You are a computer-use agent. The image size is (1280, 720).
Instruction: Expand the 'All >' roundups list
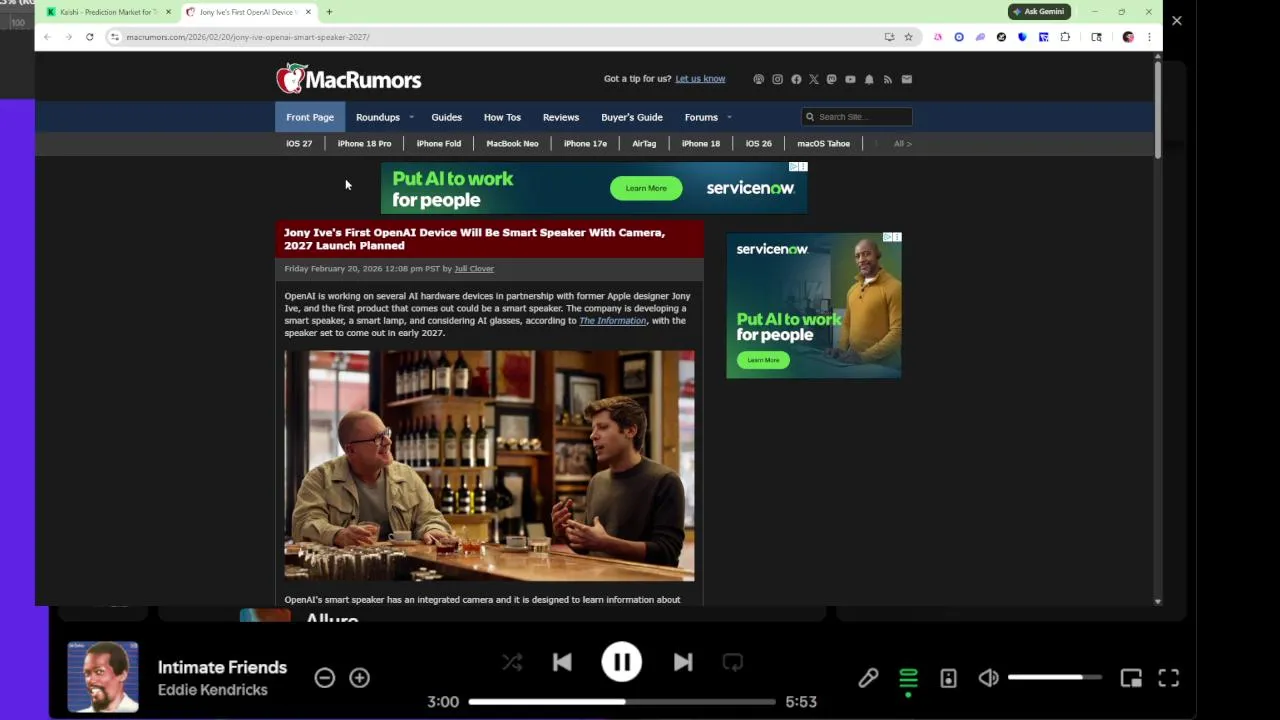(x=903, y=144)
